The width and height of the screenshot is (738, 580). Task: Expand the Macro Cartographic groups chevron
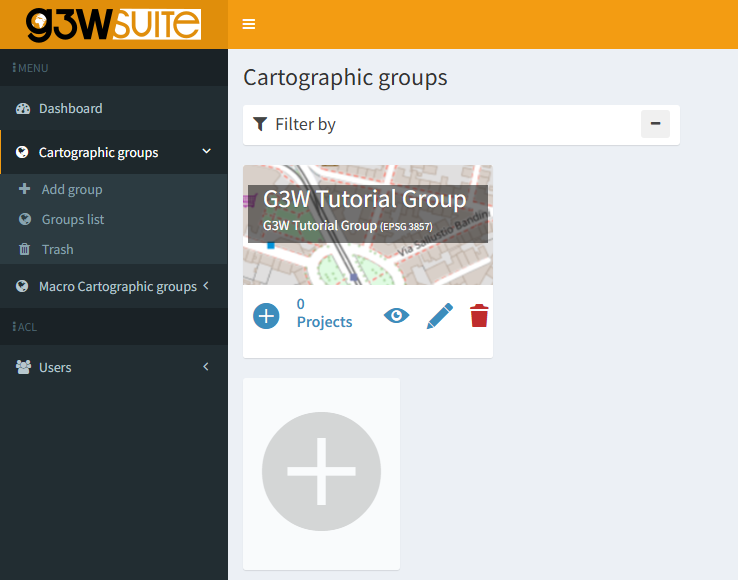point(206,286)
